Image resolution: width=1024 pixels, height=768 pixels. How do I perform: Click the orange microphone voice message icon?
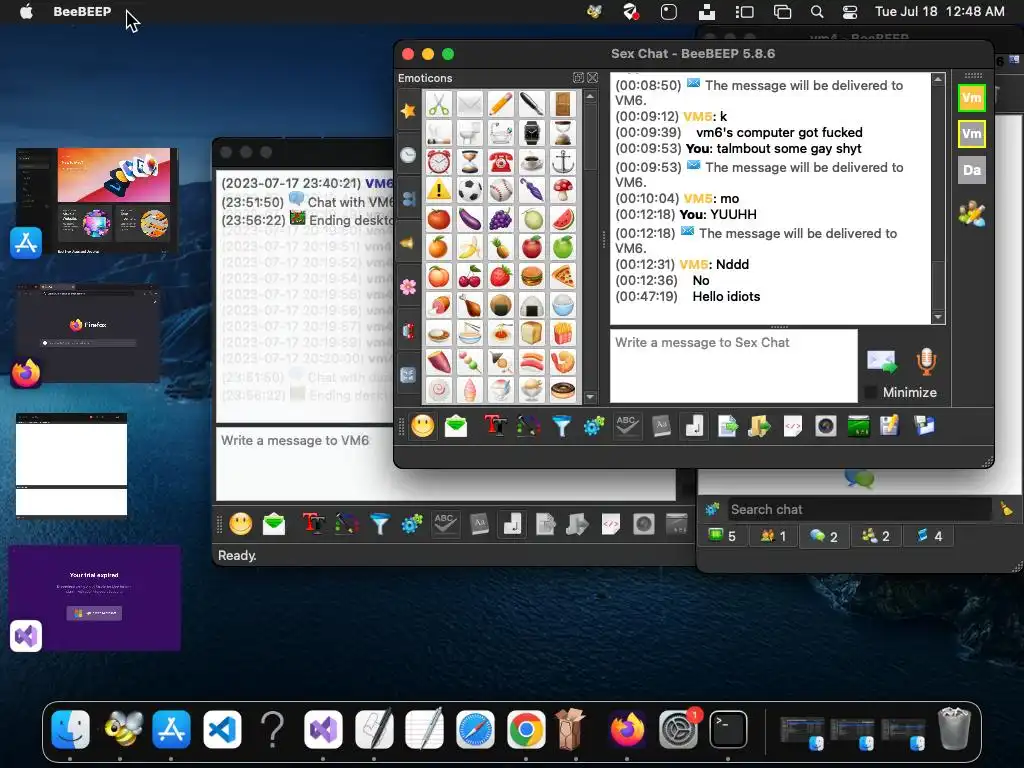click(926, 361)
